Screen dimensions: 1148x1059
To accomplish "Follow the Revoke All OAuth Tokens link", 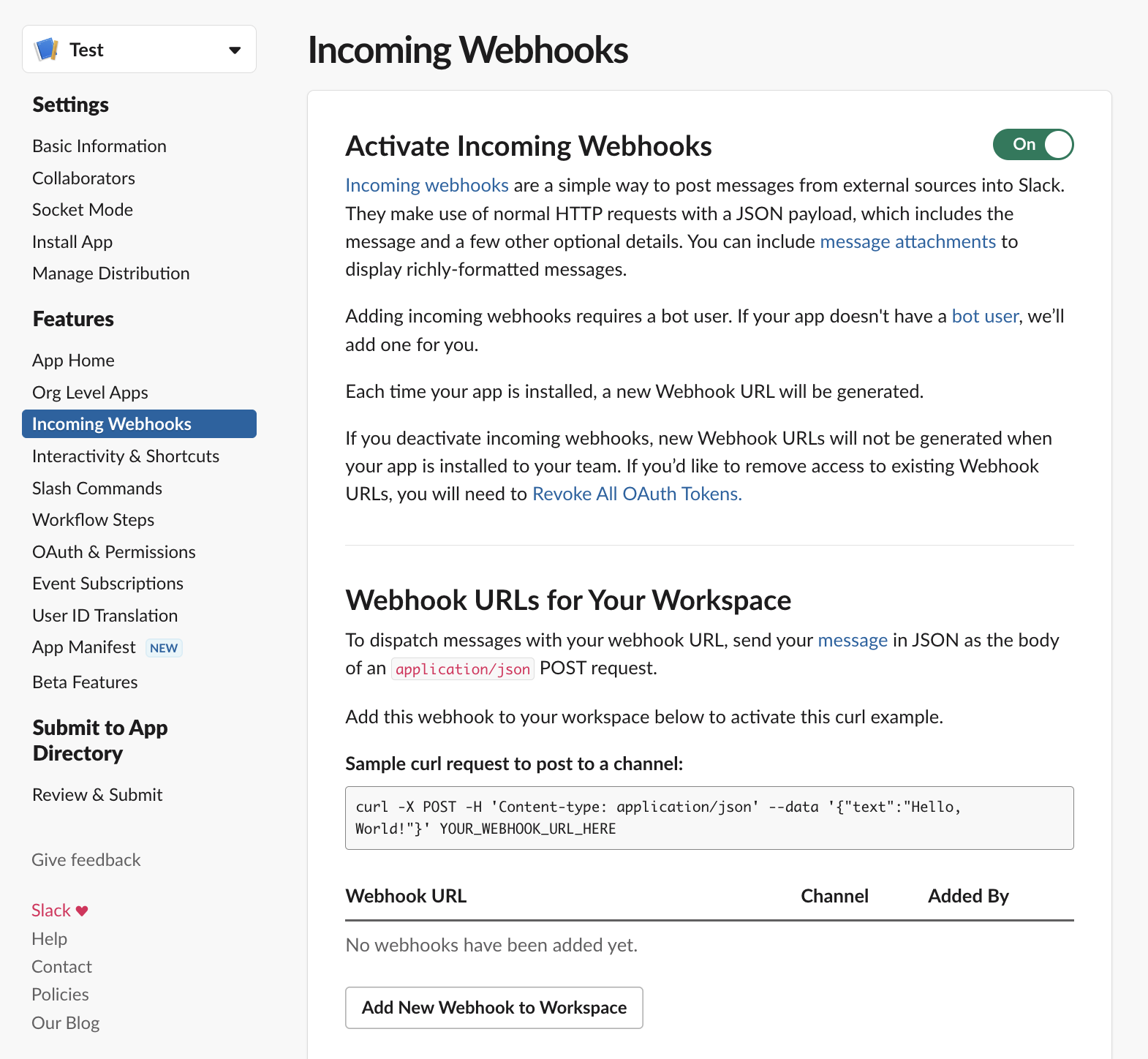I will tap(637, 494).
